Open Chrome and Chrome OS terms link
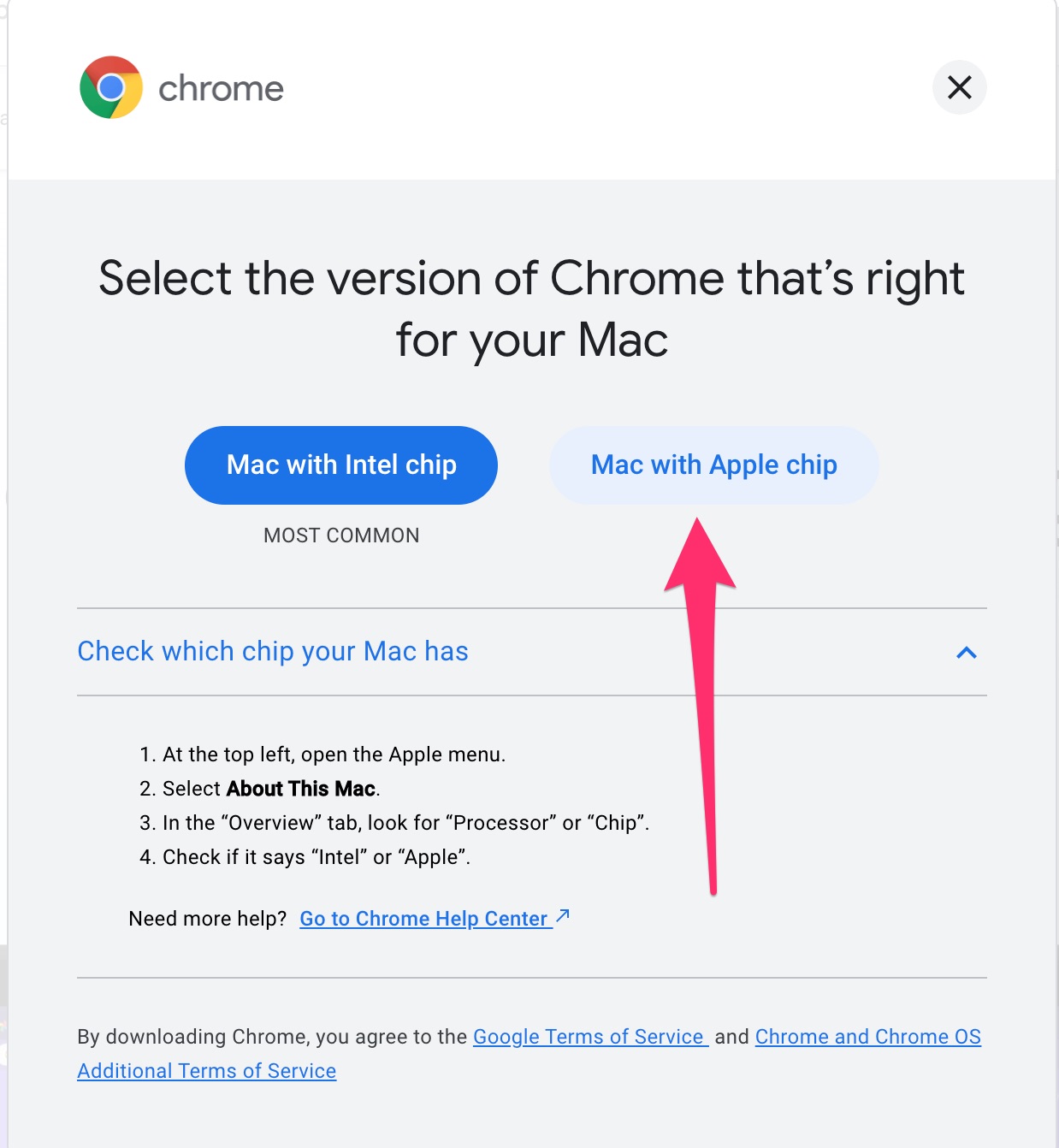The width and height of the screenshot is (1059, 1148). tap(867, 1037)
